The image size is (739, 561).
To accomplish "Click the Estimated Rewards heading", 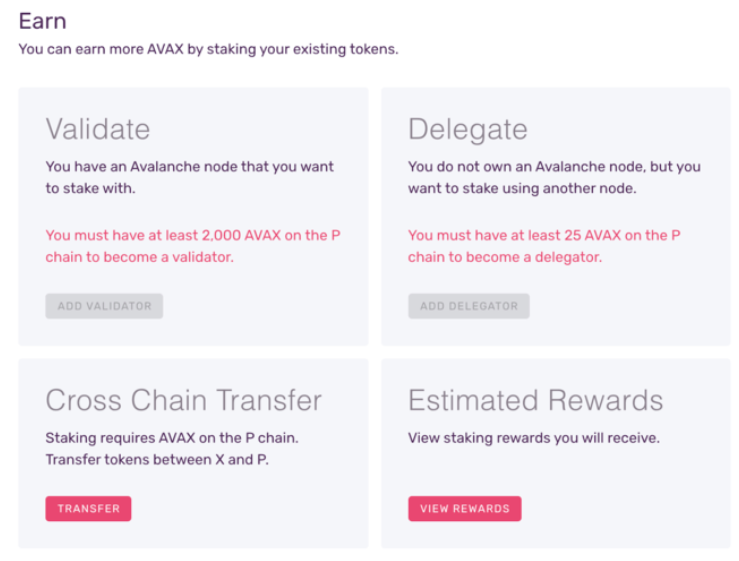I will pyautogui.click(x=535, y=401).
